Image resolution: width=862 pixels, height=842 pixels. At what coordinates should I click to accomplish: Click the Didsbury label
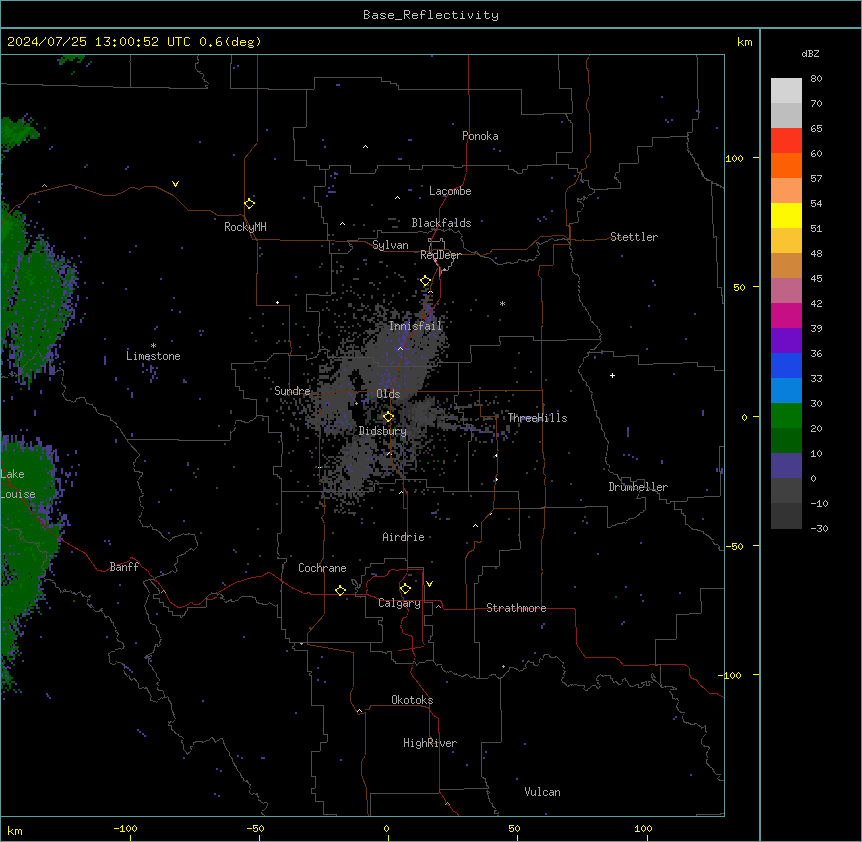pos(382,431)
